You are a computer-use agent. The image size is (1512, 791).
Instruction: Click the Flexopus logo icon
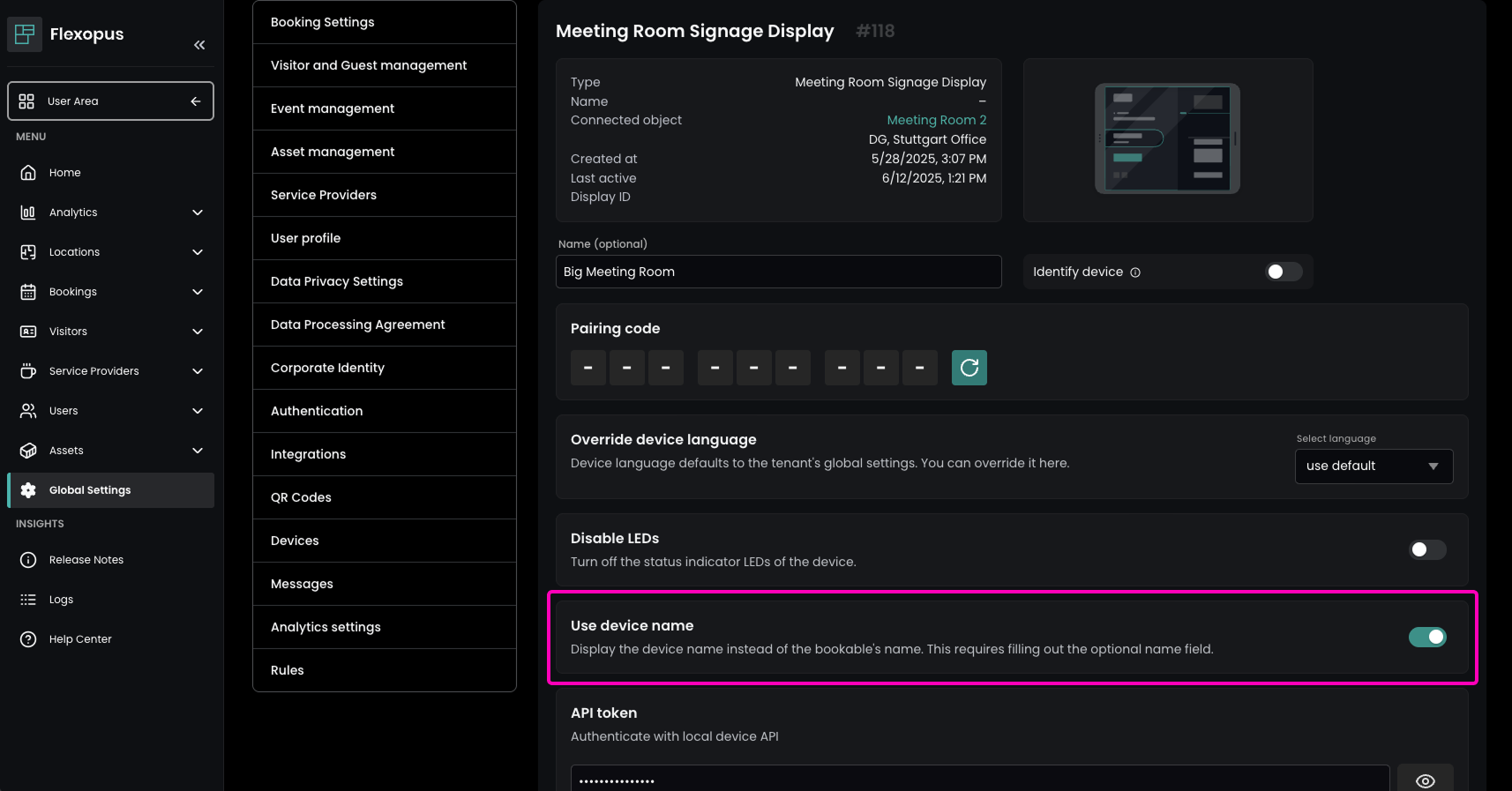pyautogui.click(x=25, y=34)
